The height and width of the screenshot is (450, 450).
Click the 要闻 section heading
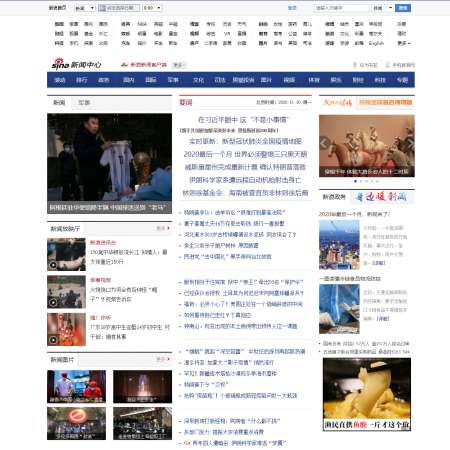(186, 102)
